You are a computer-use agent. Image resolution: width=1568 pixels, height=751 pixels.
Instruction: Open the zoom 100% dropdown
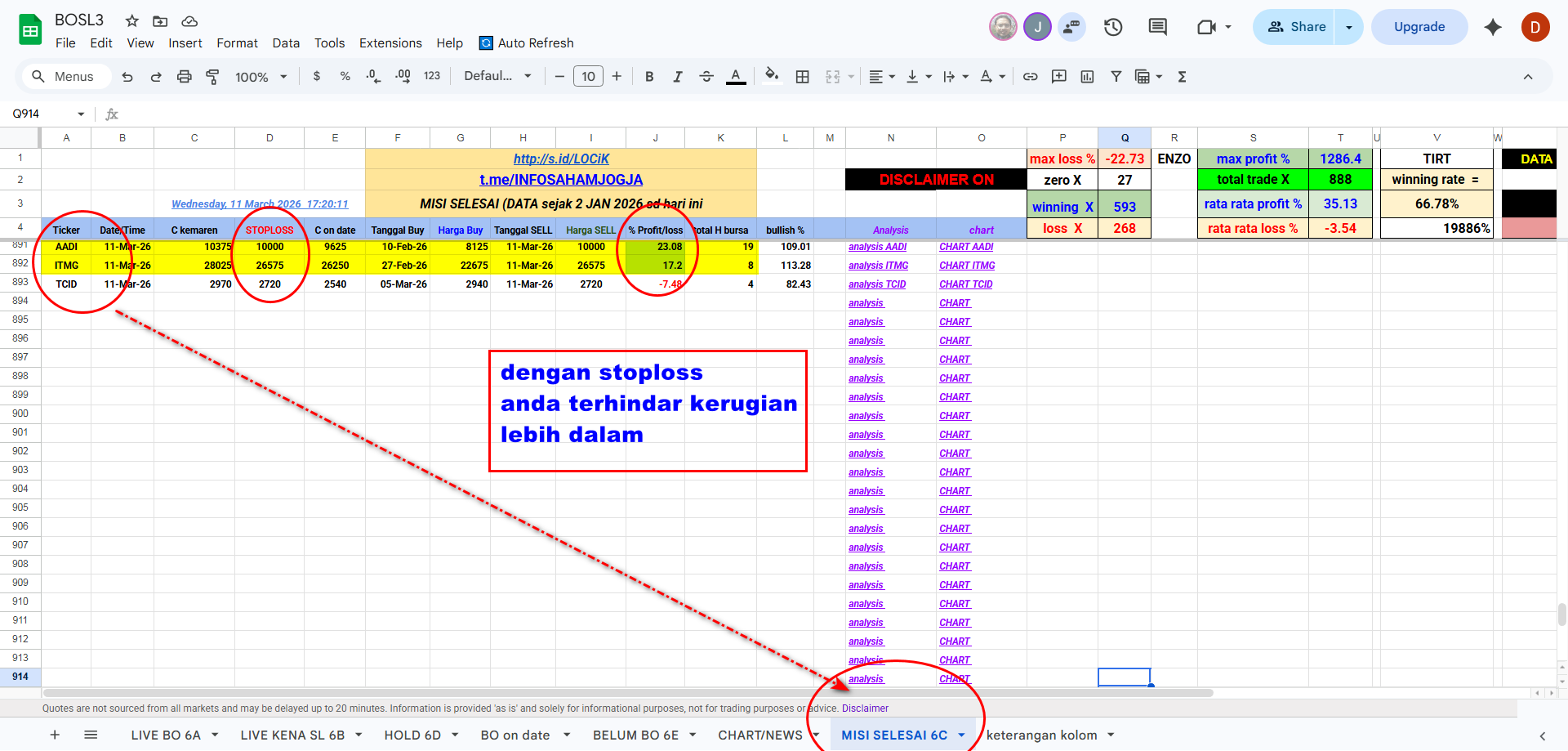click(261, 77)
